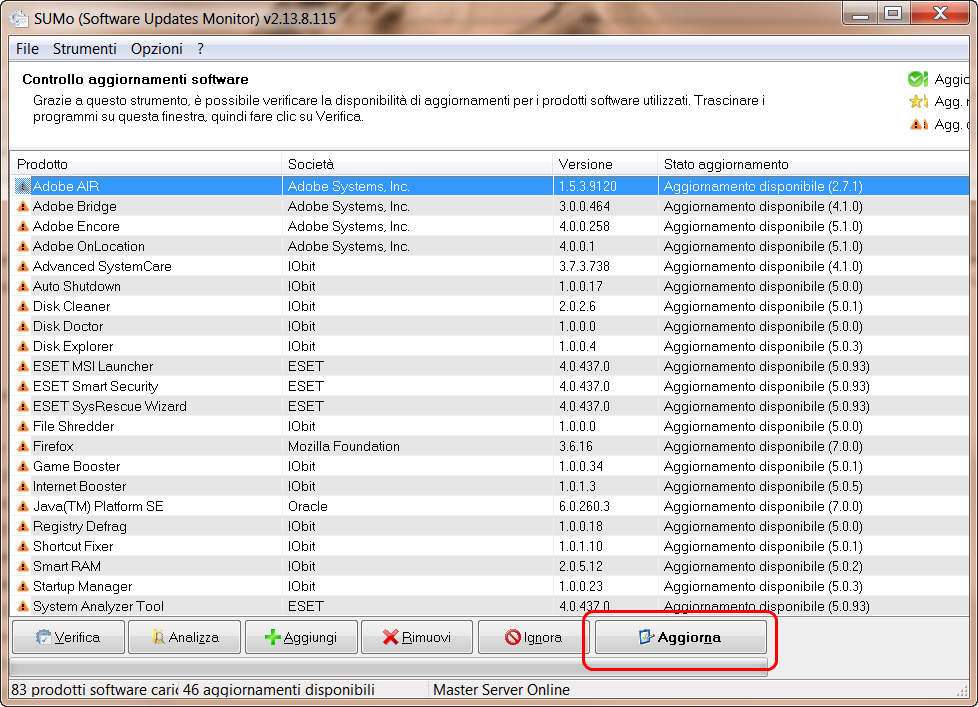
Task: Sort by Versione column header
Action: pyautogui.click(x=605, y=164)
